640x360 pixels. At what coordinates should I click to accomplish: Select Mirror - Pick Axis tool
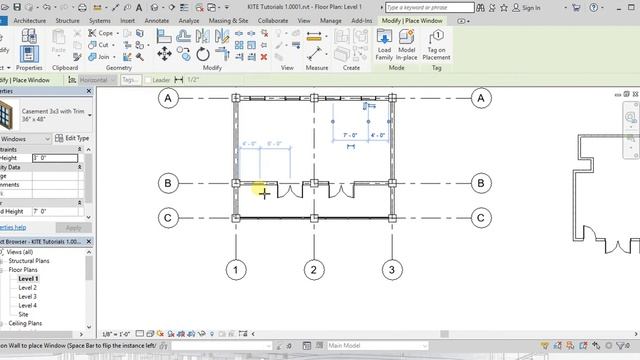[202, 36]
